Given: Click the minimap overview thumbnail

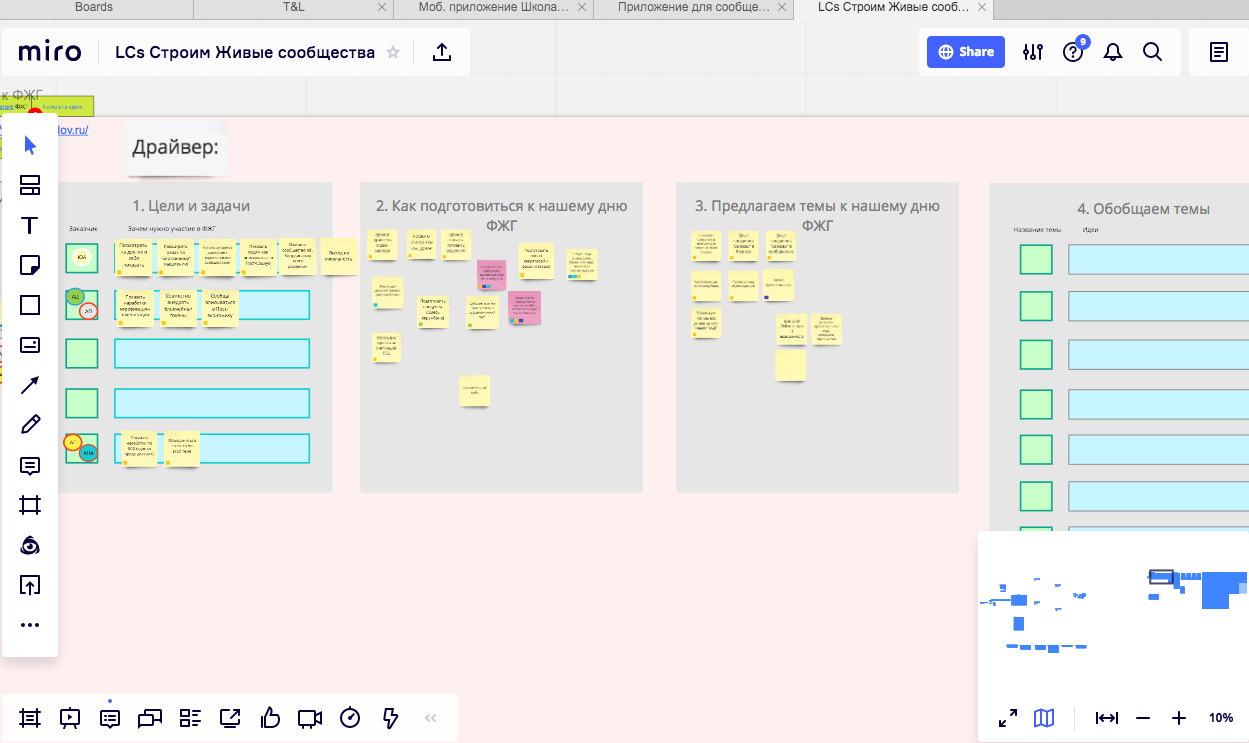Looking at the screenshot, I should (1112, 612).
